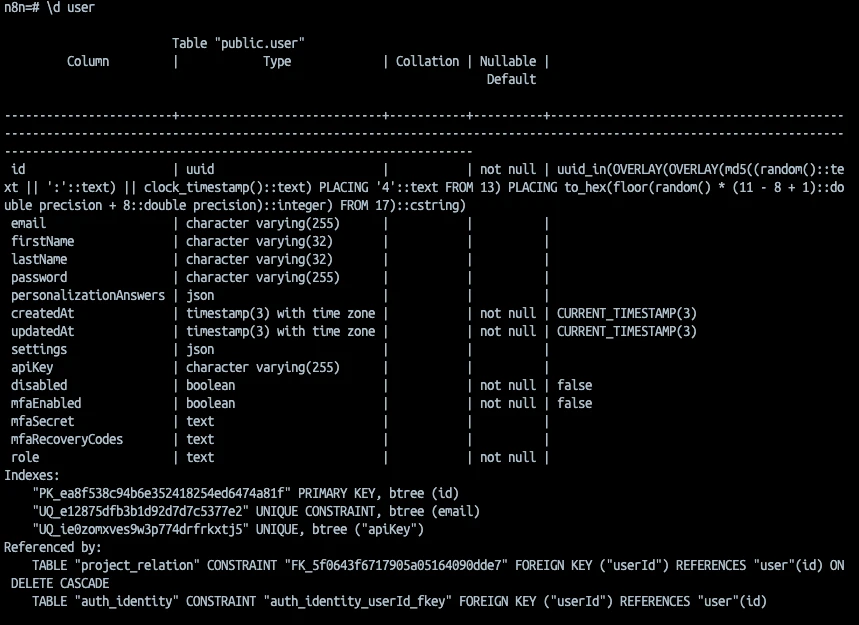
Task: Click the Table "public.user" title
Action: coord(238,43)
